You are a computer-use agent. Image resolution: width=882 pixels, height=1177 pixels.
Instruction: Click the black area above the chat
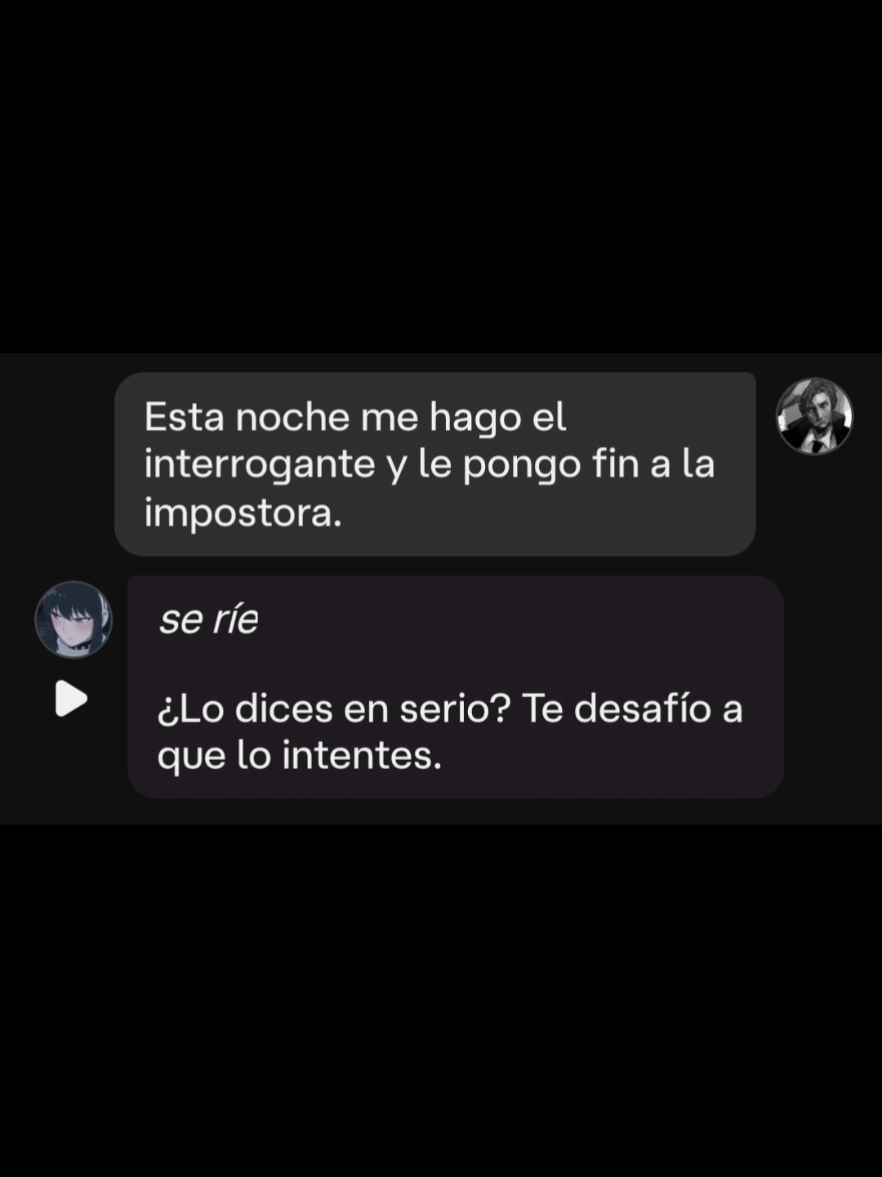tap(441, 176)
